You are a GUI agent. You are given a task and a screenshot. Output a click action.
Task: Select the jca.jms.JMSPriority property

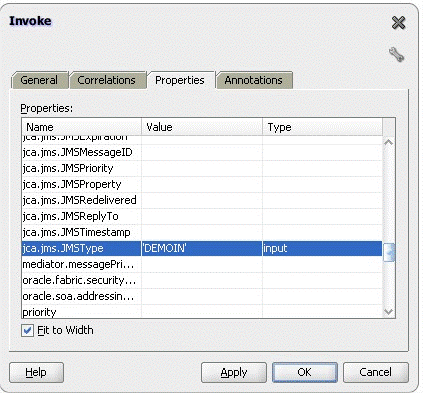202,168
